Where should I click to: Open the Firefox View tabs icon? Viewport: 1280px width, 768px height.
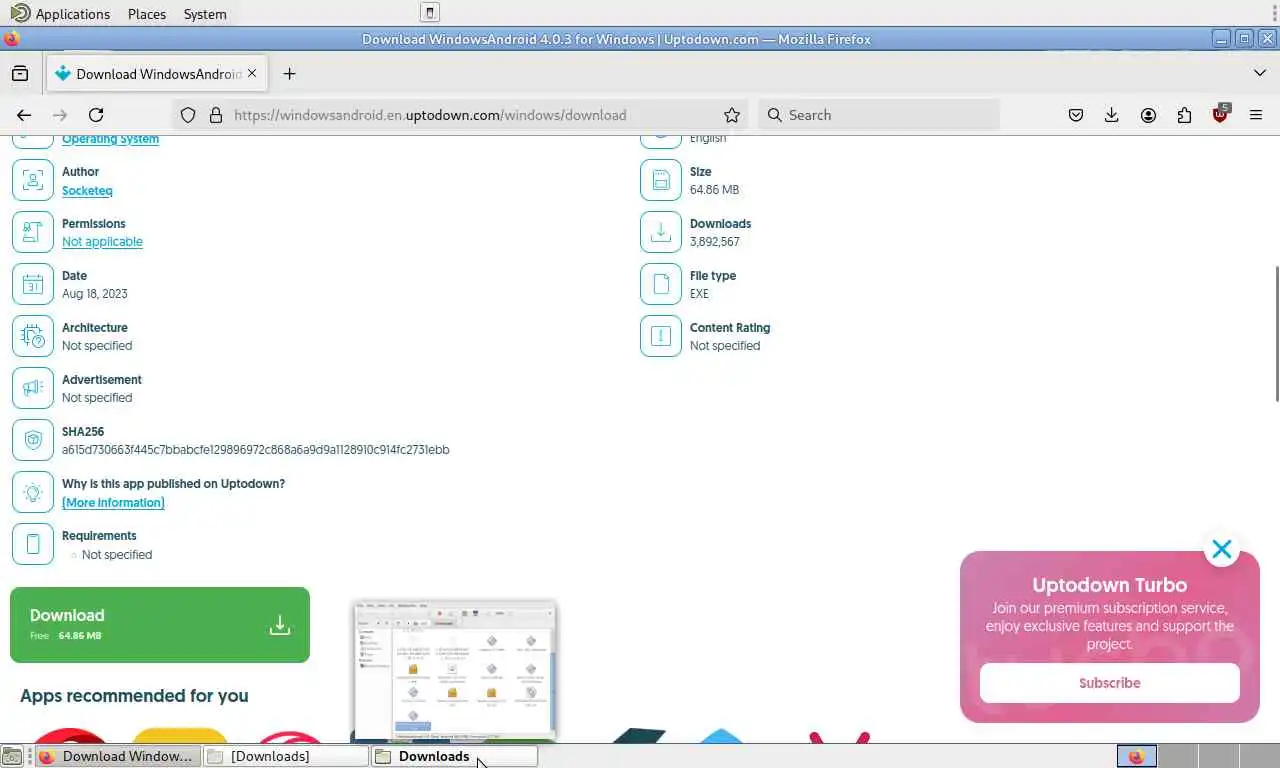[20, 74]
